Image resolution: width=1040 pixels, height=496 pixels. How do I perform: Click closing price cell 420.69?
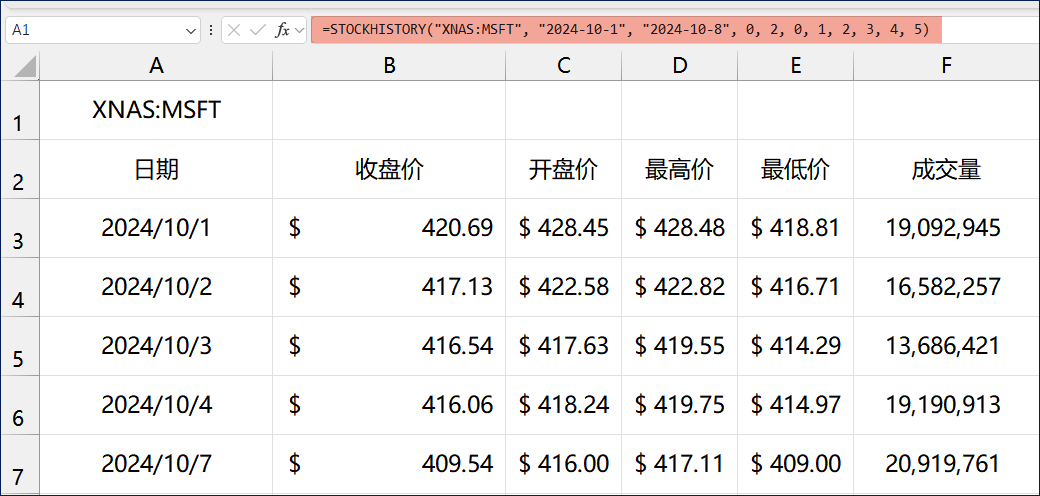(x=389, y=229)
